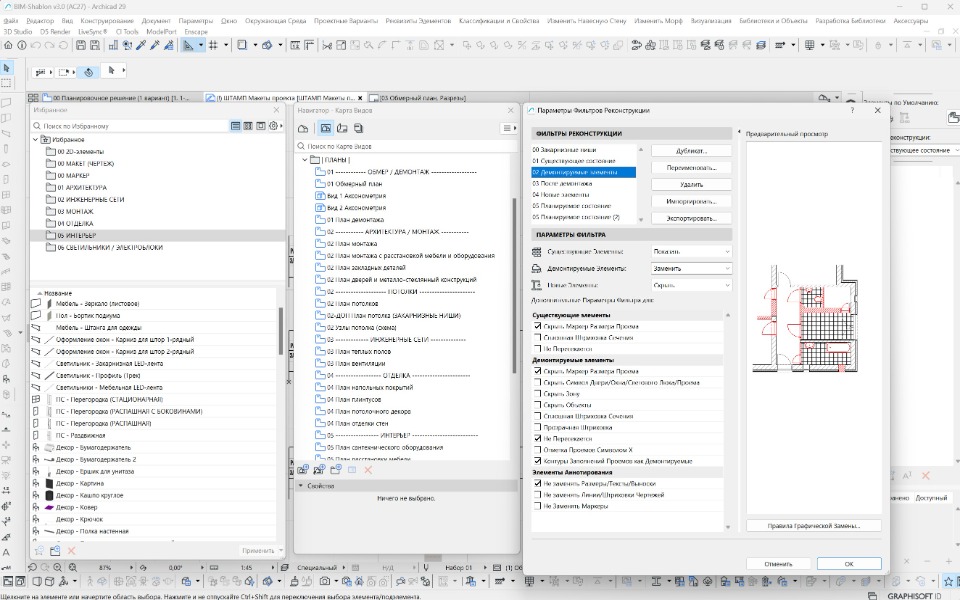Switch to 00 Планировочное решение tab
The image size is (960, 600).
[121, 98]
